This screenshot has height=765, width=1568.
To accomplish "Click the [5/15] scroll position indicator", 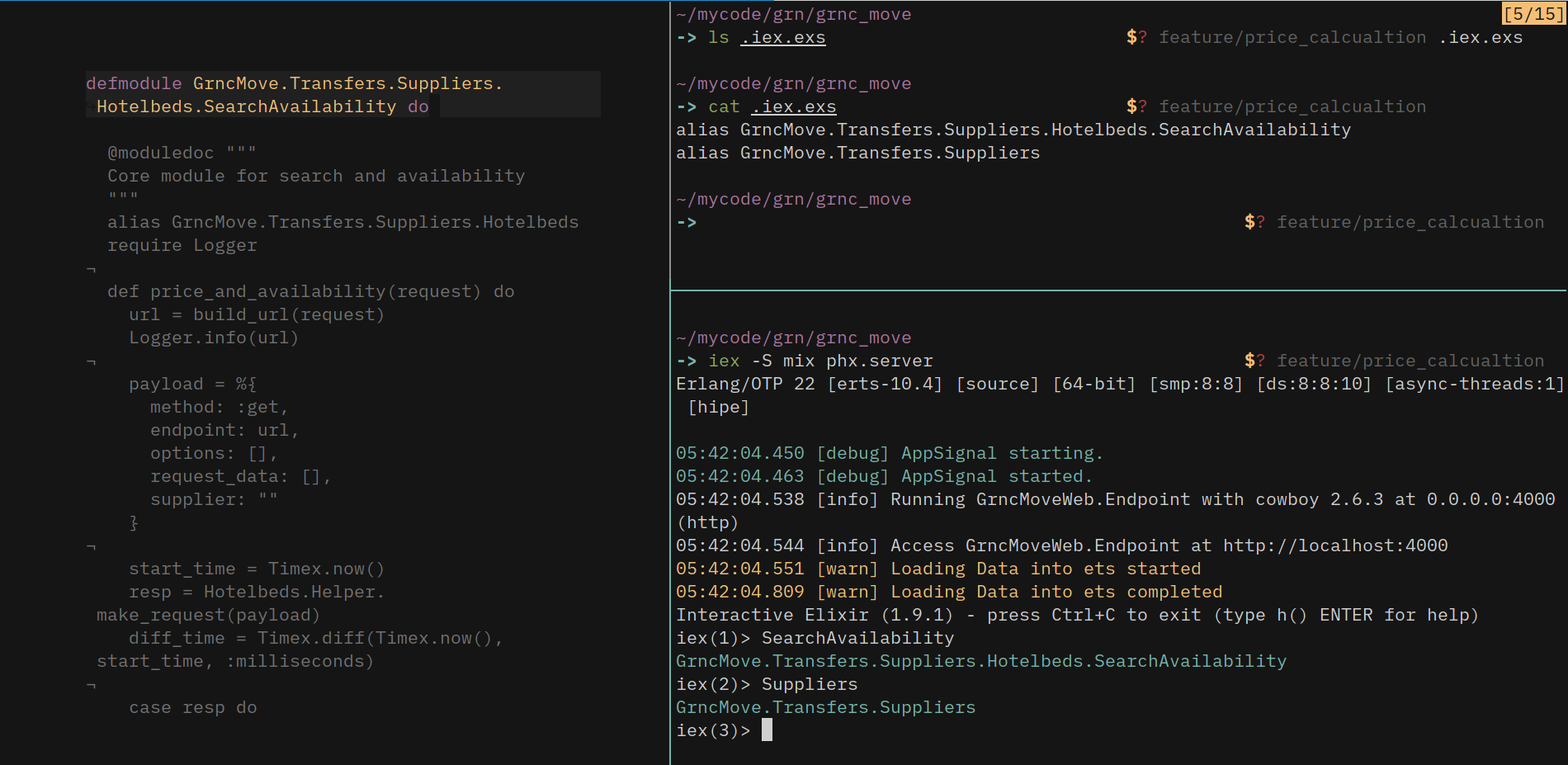I will coord(1533,14).
